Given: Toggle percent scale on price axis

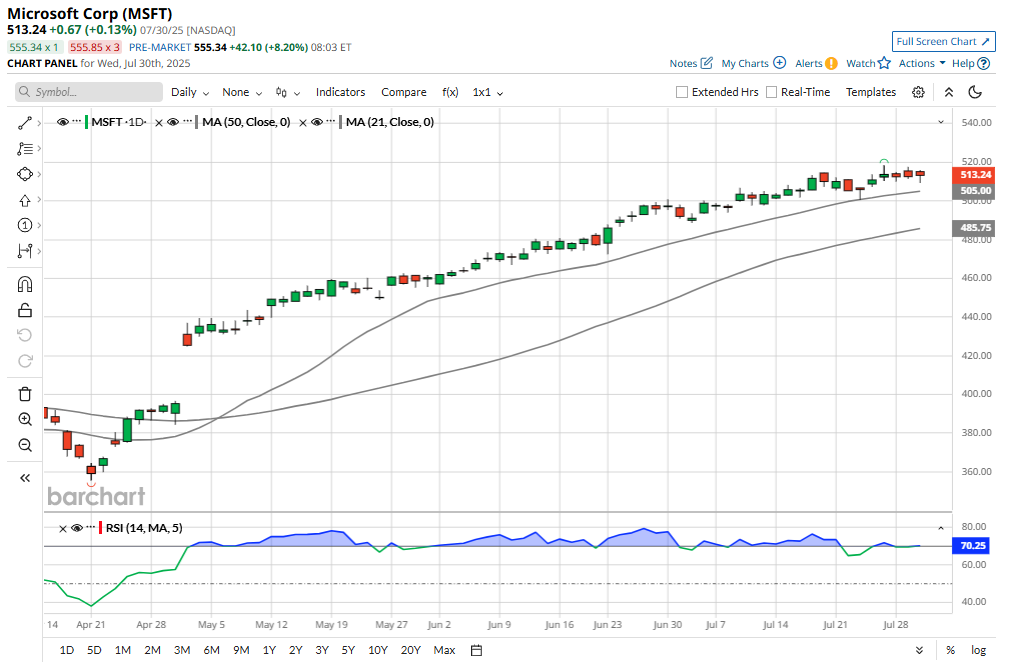Looking at the screenshot, I should (x=951, y=650).
